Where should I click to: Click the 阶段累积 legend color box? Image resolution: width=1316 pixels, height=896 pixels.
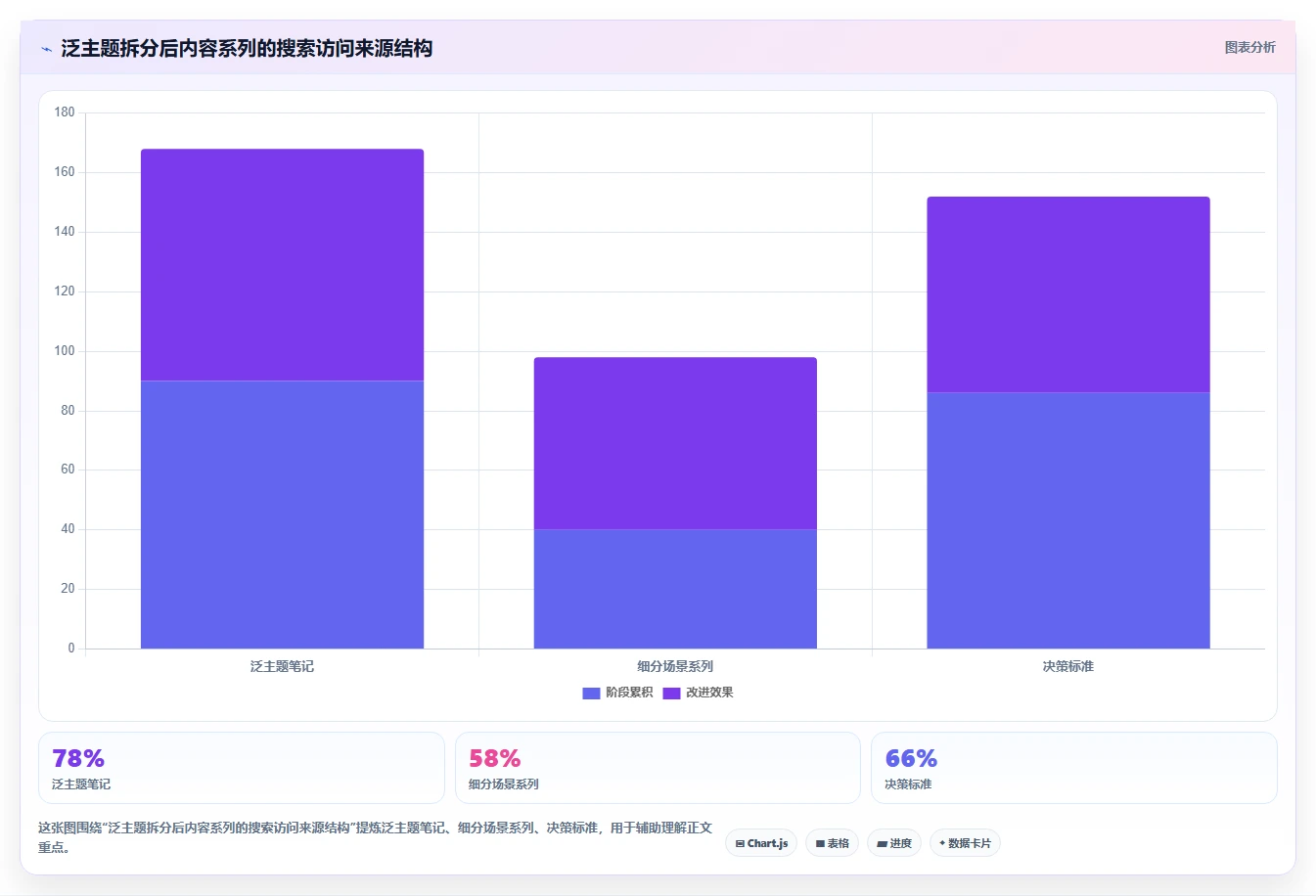click(x=591, y=694)
